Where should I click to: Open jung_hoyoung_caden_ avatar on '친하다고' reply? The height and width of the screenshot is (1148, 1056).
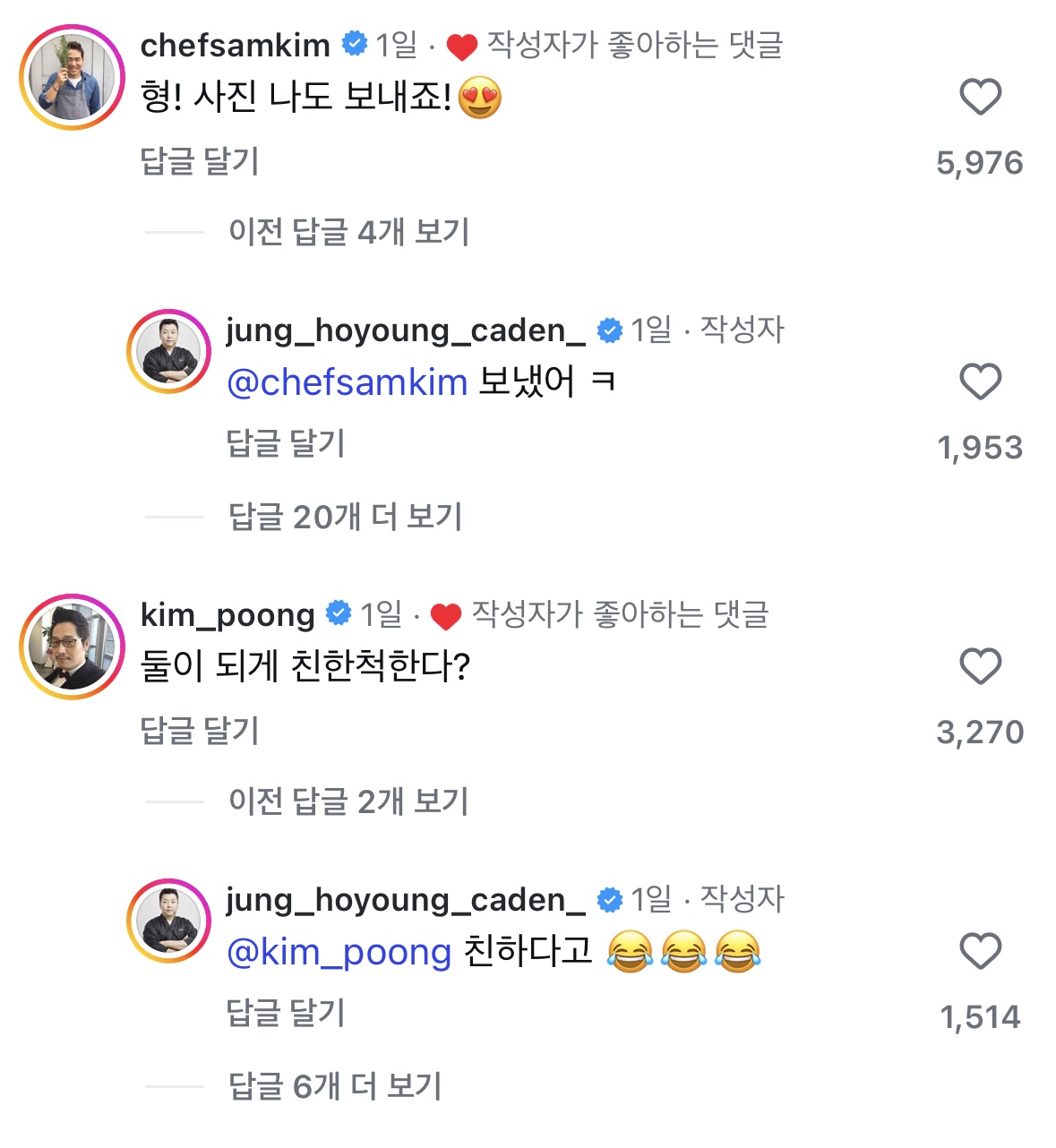click(169, 921)
